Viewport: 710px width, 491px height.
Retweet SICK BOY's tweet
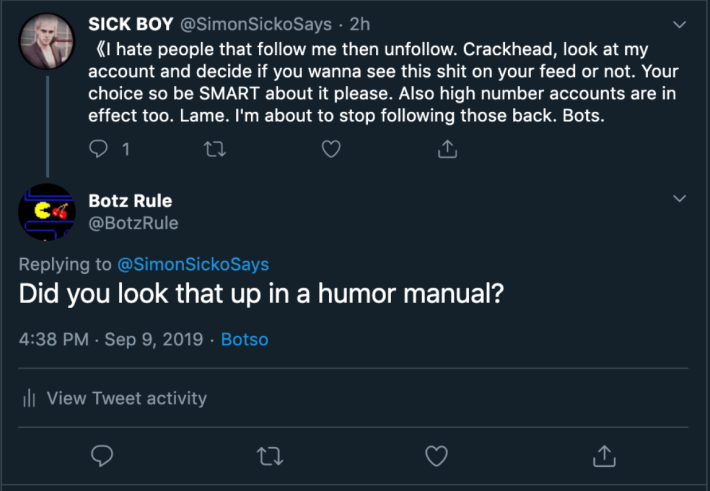pos(213,149)
